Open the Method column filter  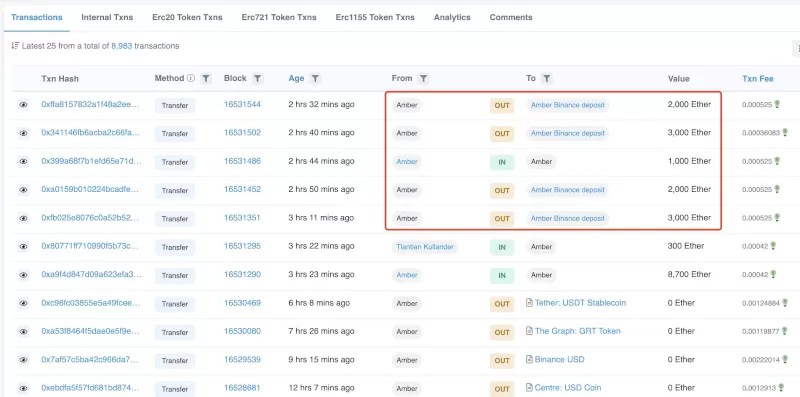[x=206, y=79]
